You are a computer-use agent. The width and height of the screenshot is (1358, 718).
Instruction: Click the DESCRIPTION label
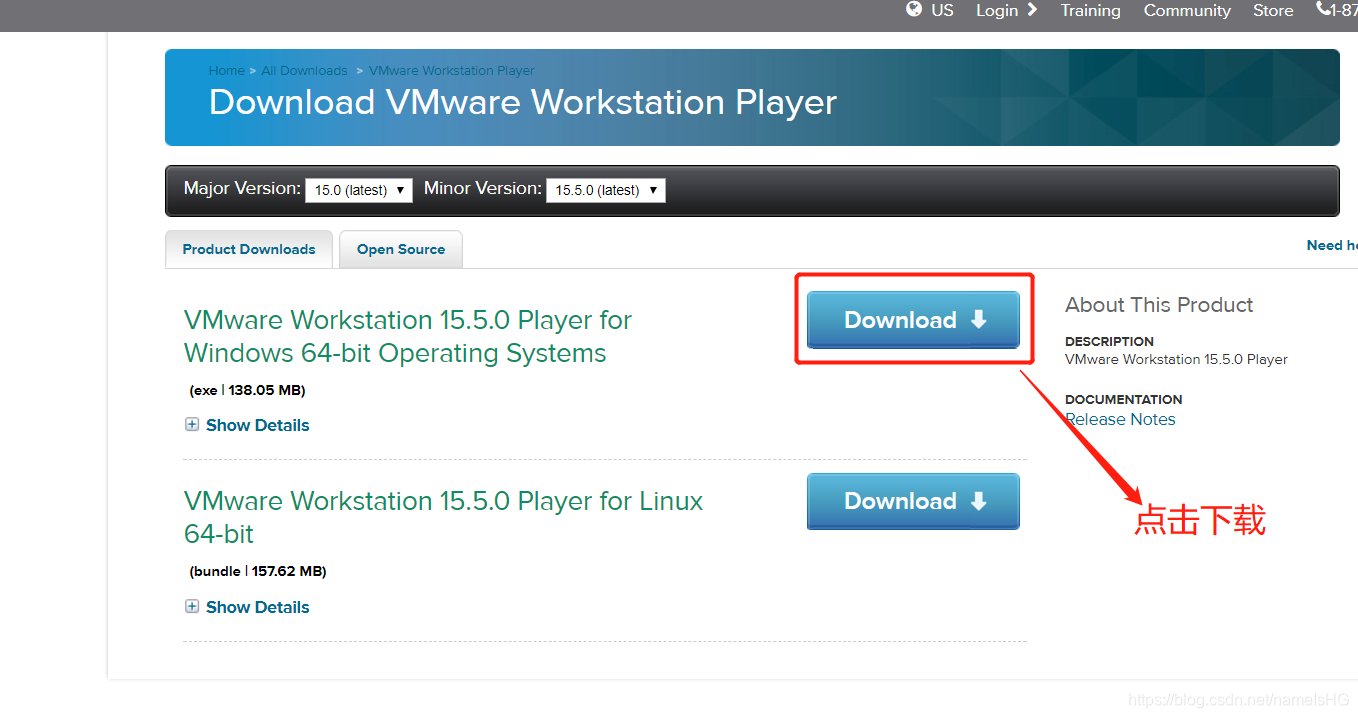click(x=1109, y=341)
